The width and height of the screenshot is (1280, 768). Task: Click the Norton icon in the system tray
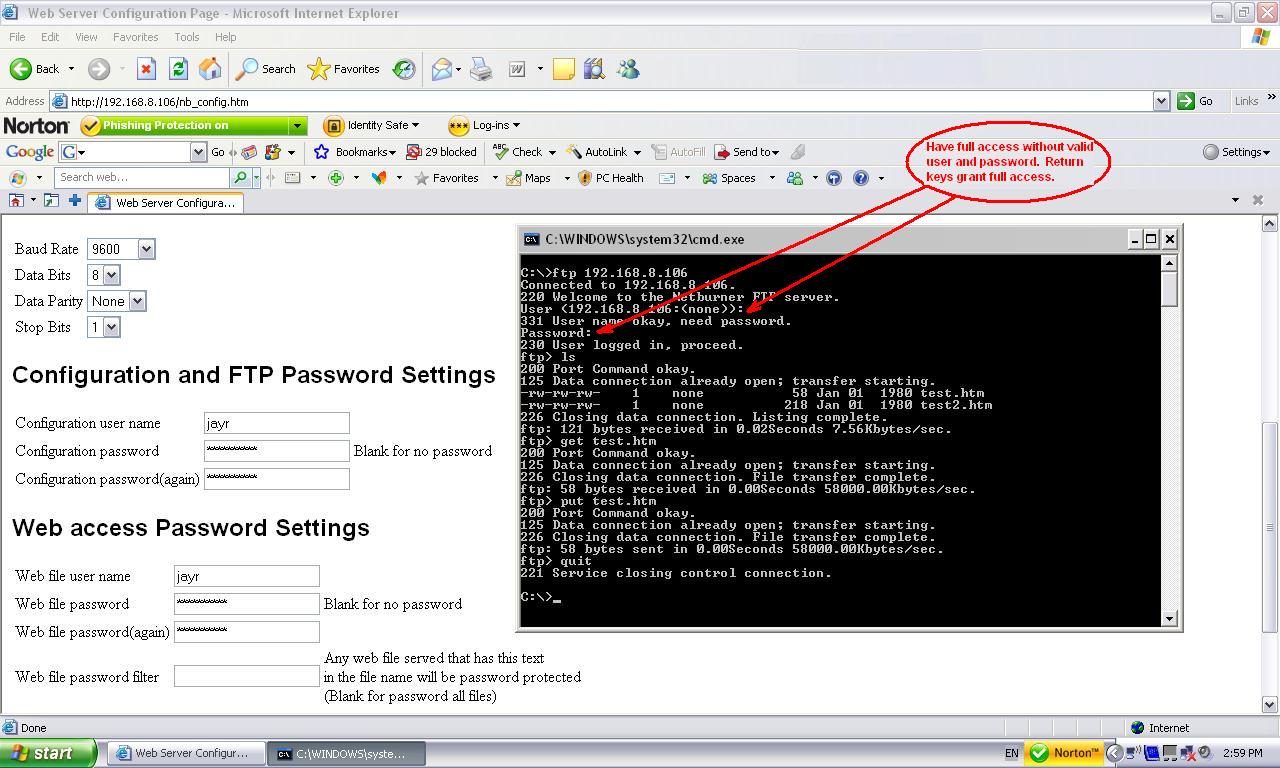1066,753
